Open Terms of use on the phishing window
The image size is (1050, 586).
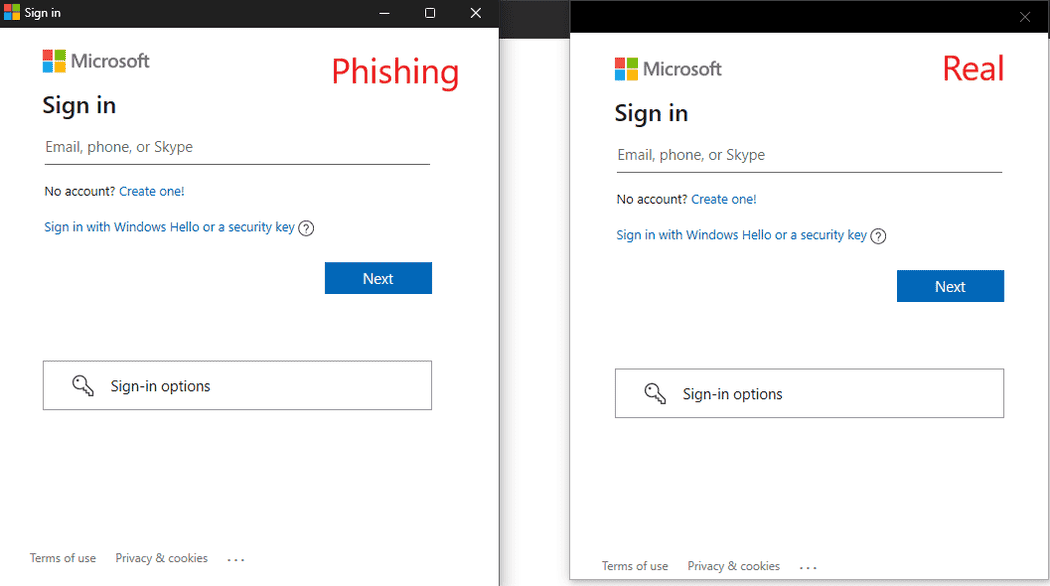click(62, 558)
